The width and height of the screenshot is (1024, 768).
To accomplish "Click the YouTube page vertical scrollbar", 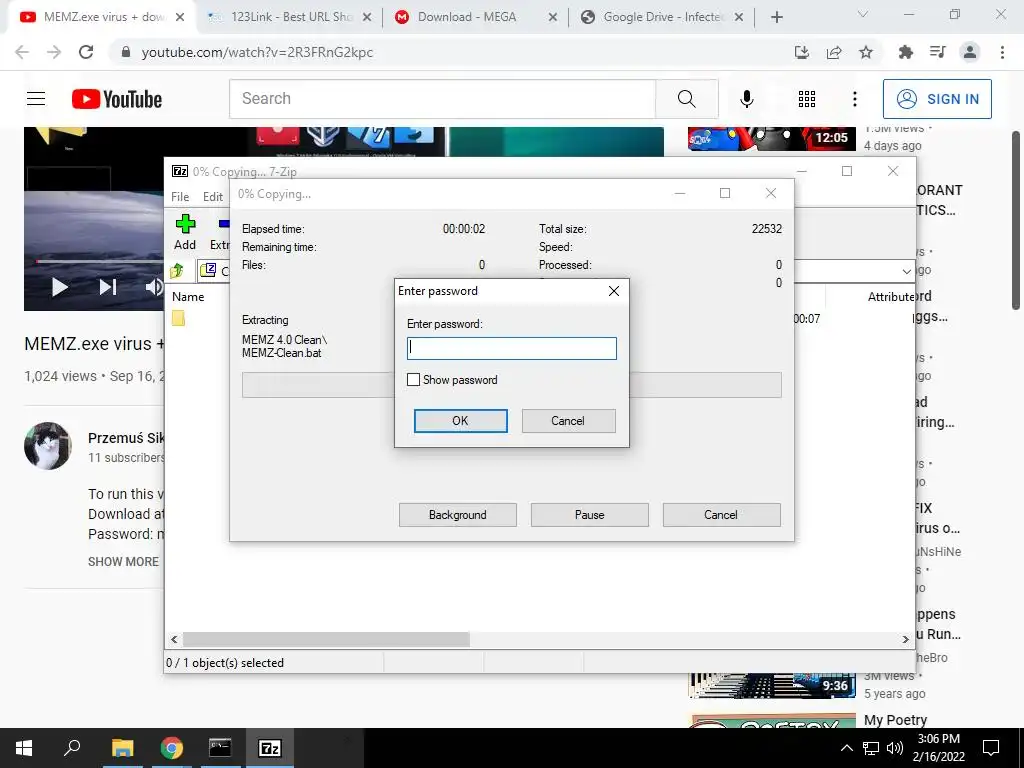I will pos(1016,220).
